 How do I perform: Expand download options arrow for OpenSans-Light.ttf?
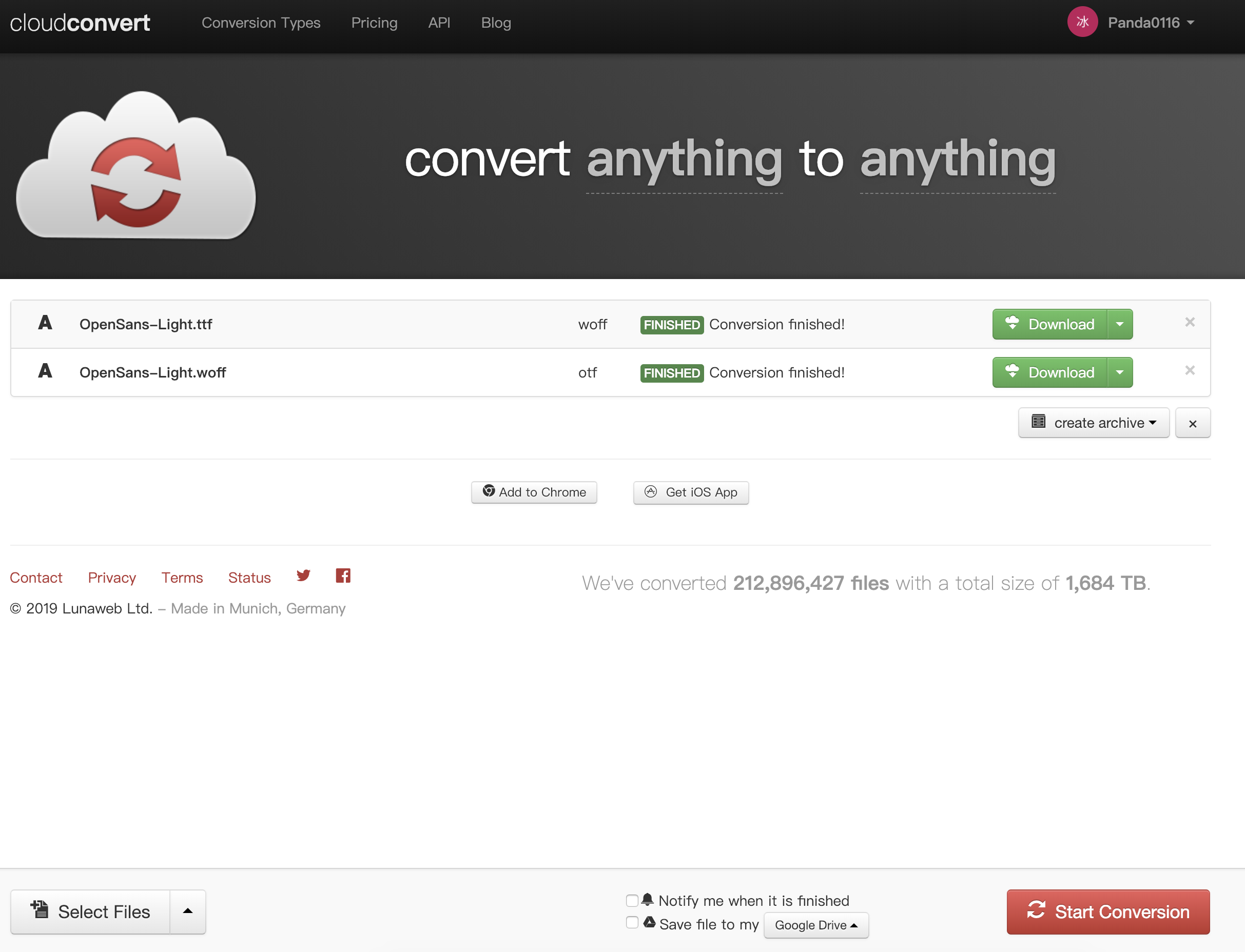pyautogui.click(x=1119, y=324)
